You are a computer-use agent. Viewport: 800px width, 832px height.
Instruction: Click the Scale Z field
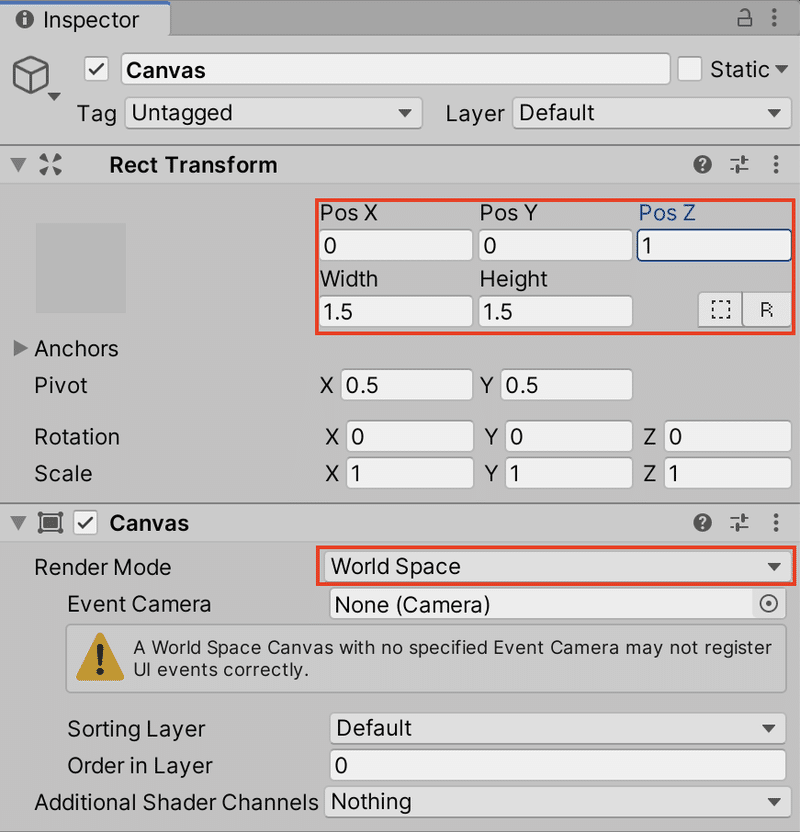(x=727, y=473)
